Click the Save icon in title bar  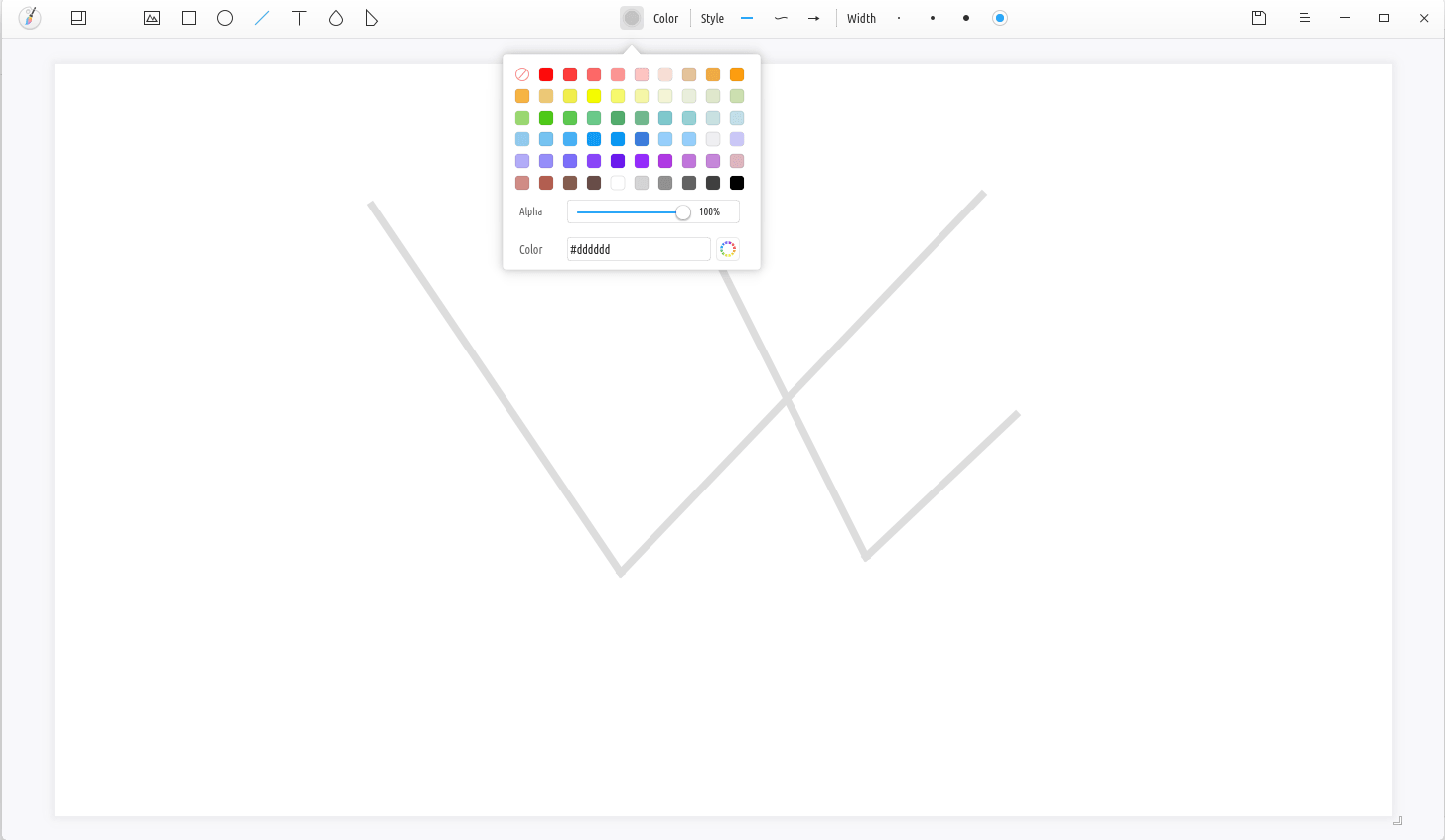[x=1259, y=18]
